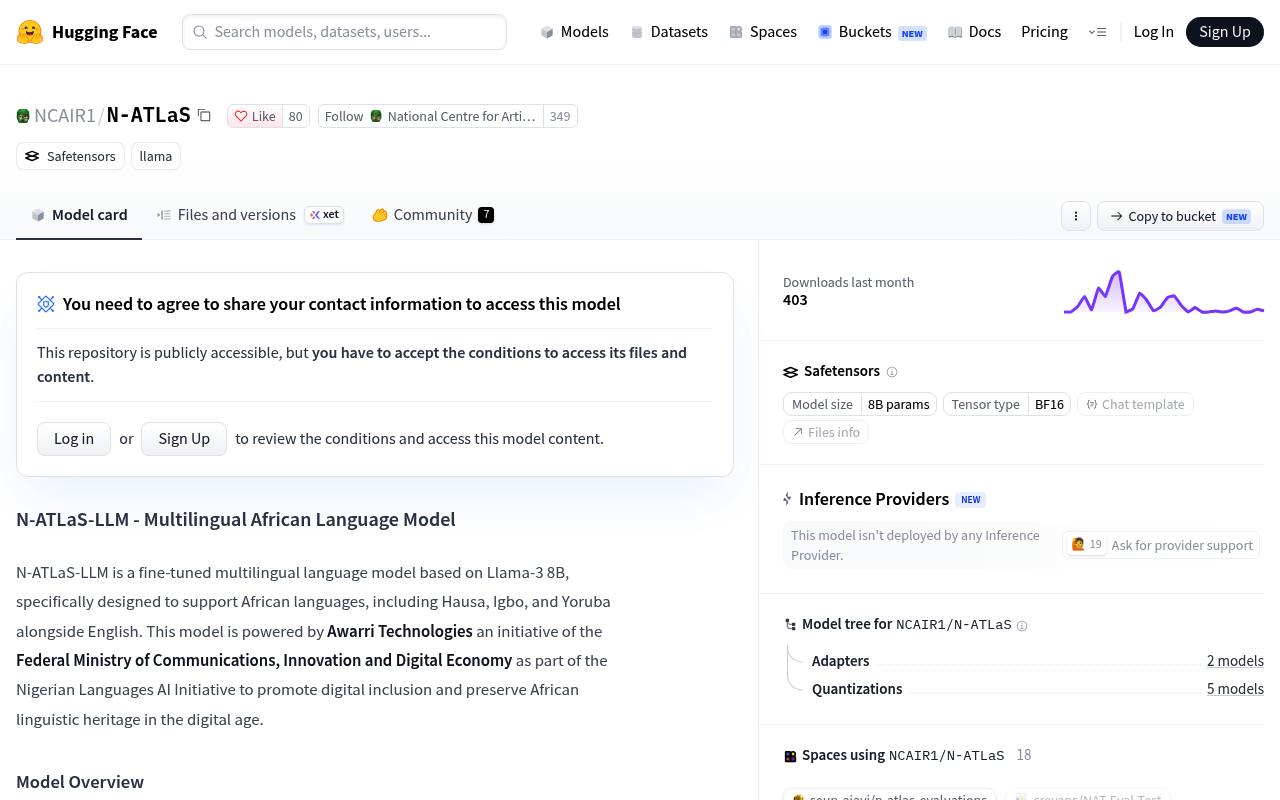The width and height of the screenshot is (1280, 800).
Task: View the 80 likes count
Action: pos(295,116)
